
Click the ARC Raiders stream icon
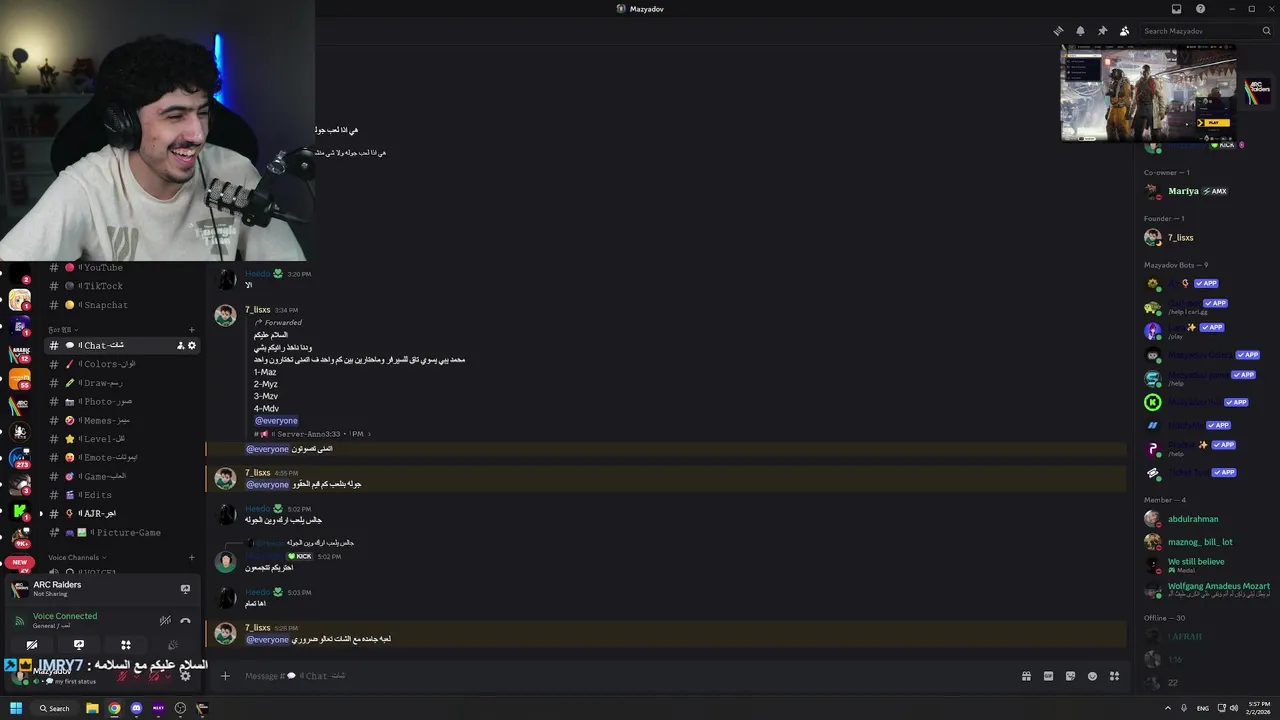coord(185,589)
